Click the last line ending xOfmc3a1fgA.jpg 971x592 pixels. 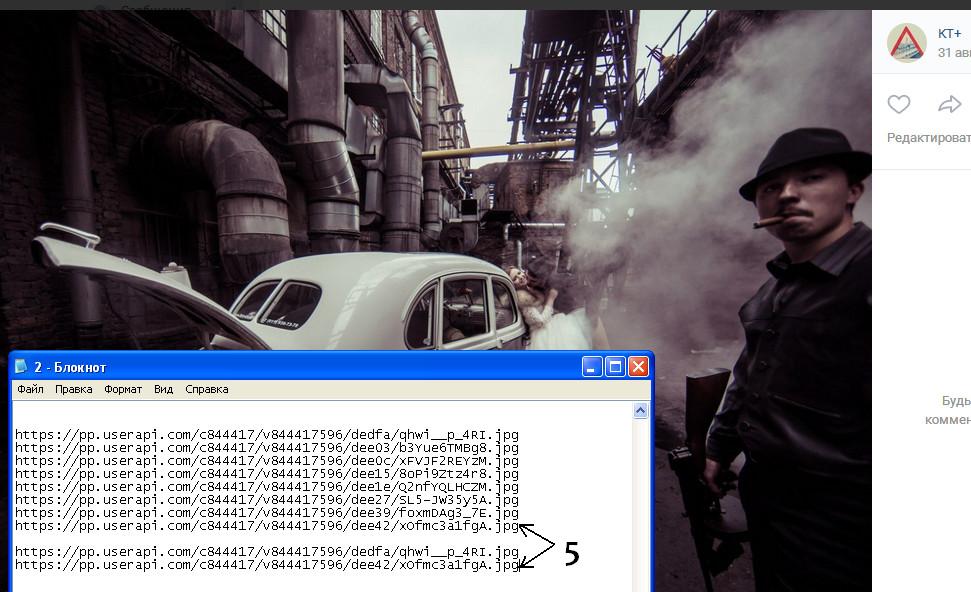tap(266, 565)
